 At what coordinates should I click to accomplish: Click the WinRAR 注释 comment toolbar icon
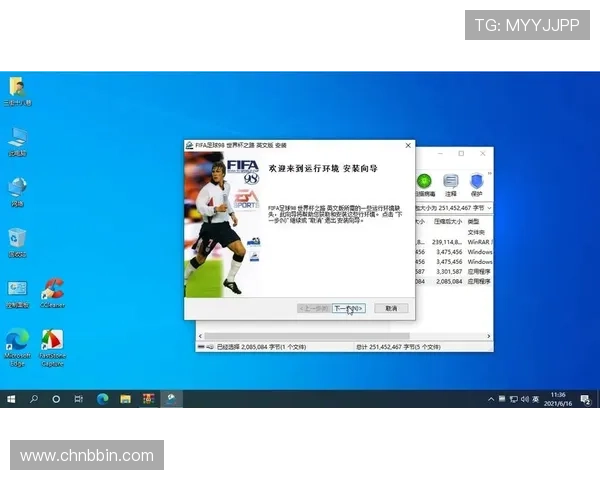click(x=450, y=181)
